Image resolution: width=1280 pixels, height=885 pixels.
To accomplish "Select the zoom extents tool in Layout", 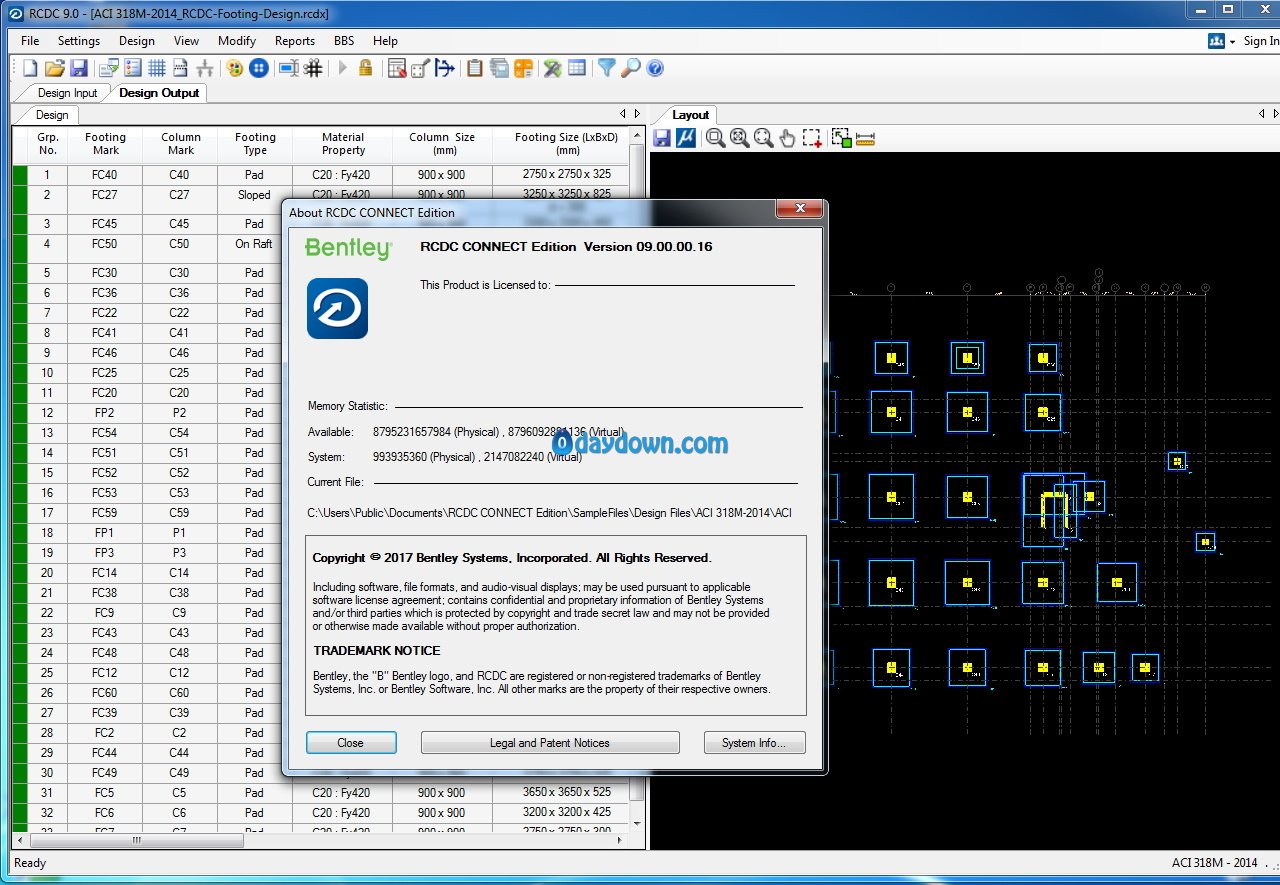I will [x=739, y=138].
